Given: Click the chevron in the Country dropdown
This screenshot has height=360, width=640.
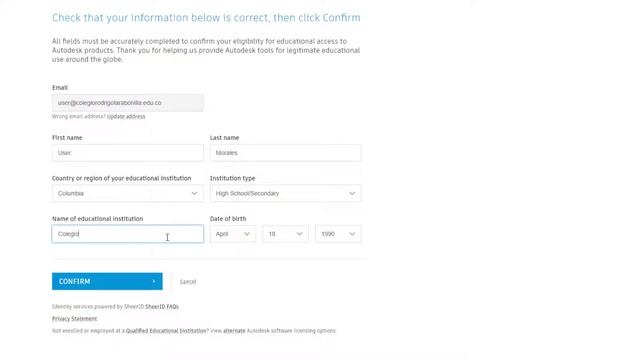Looking at the screenshot, I should [x=194, y=193].
